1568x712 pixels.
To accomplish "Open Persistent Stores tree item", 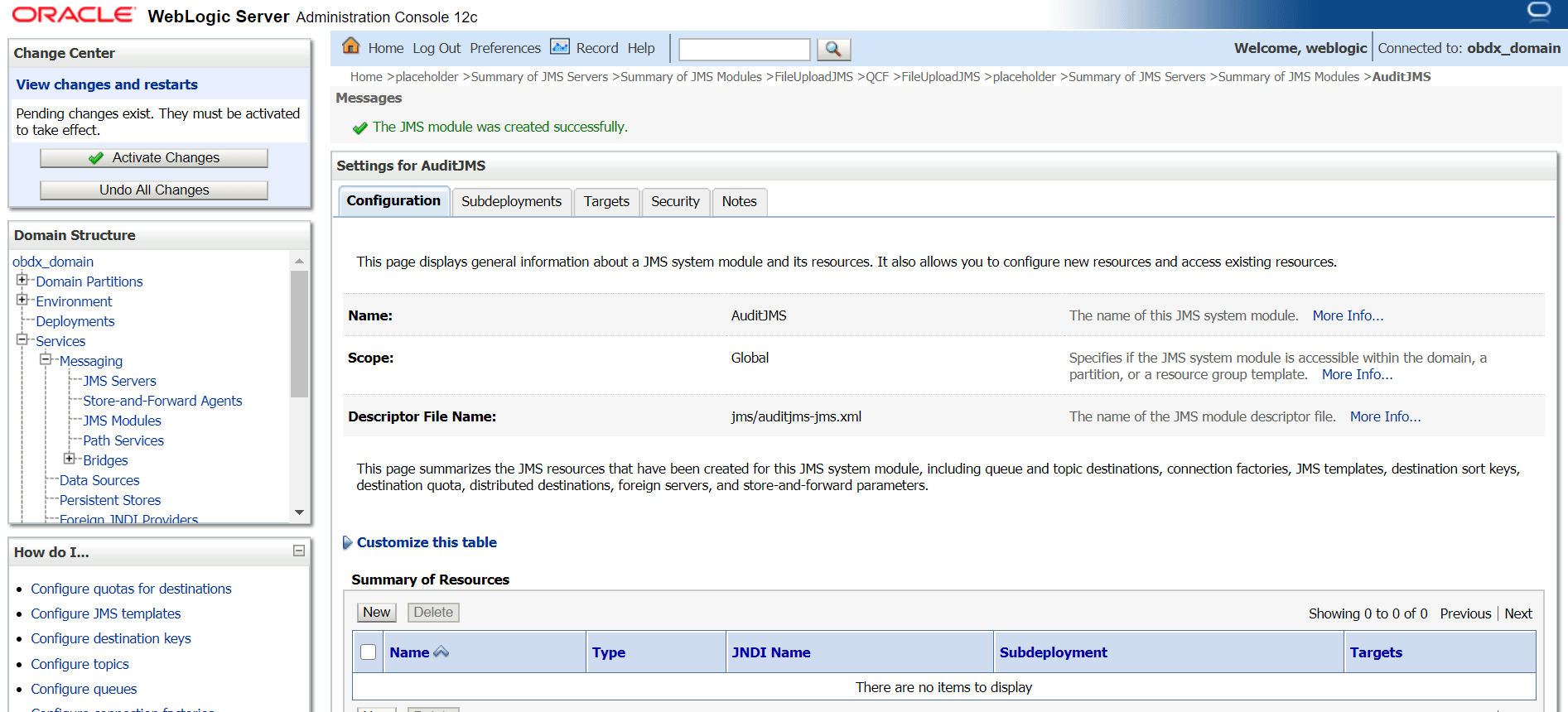I will click(110, 500).
